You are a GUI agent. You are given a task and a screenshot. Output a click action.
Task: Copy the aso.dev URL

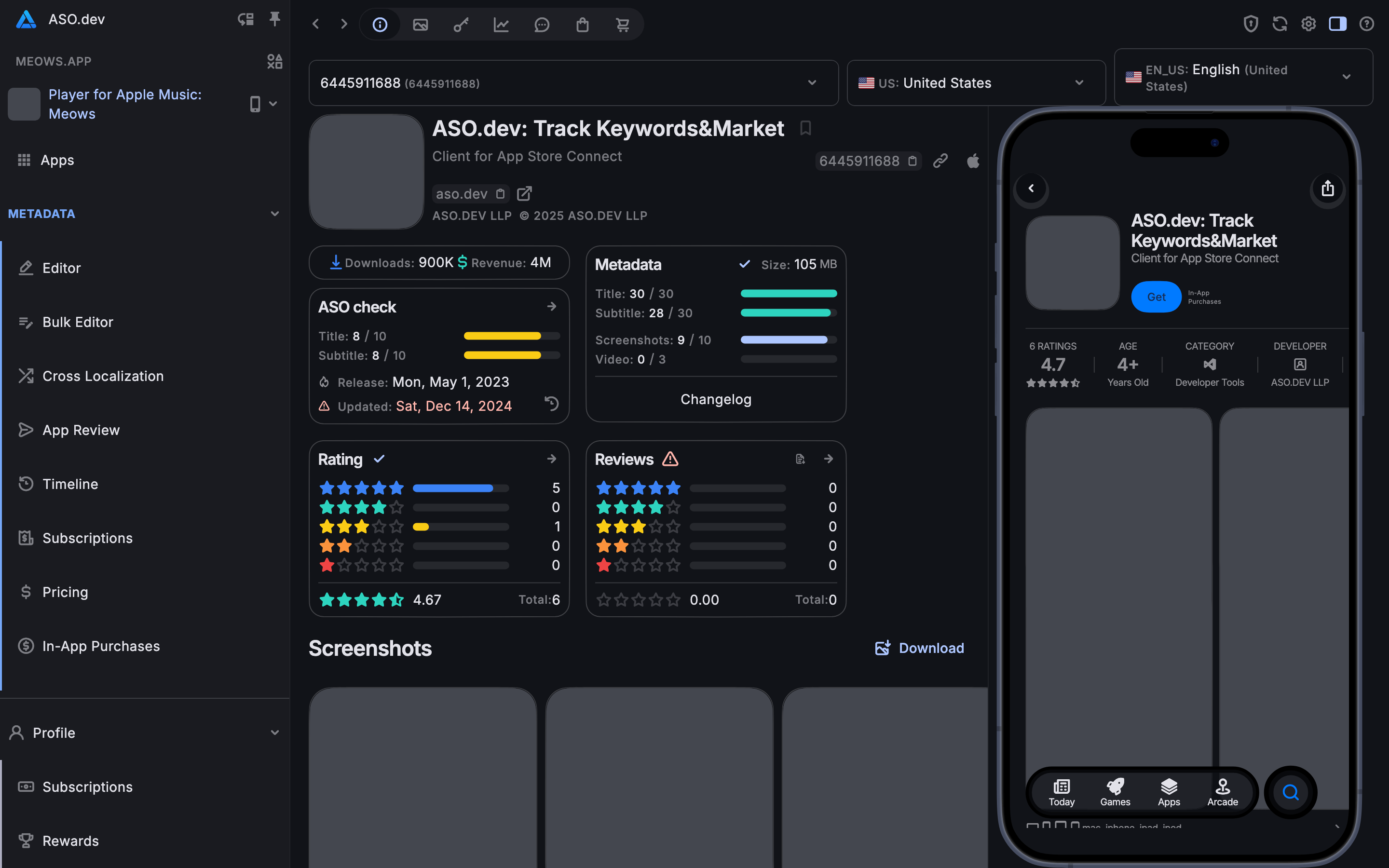pos(501,194)
